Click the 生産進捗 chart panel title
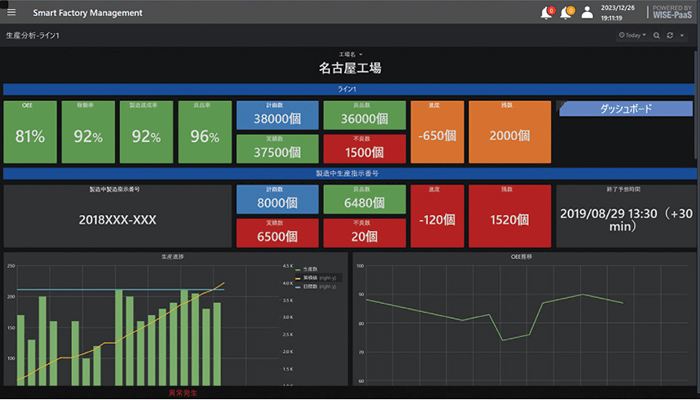Viewport: 700px width, 400px height. point(174,257)
